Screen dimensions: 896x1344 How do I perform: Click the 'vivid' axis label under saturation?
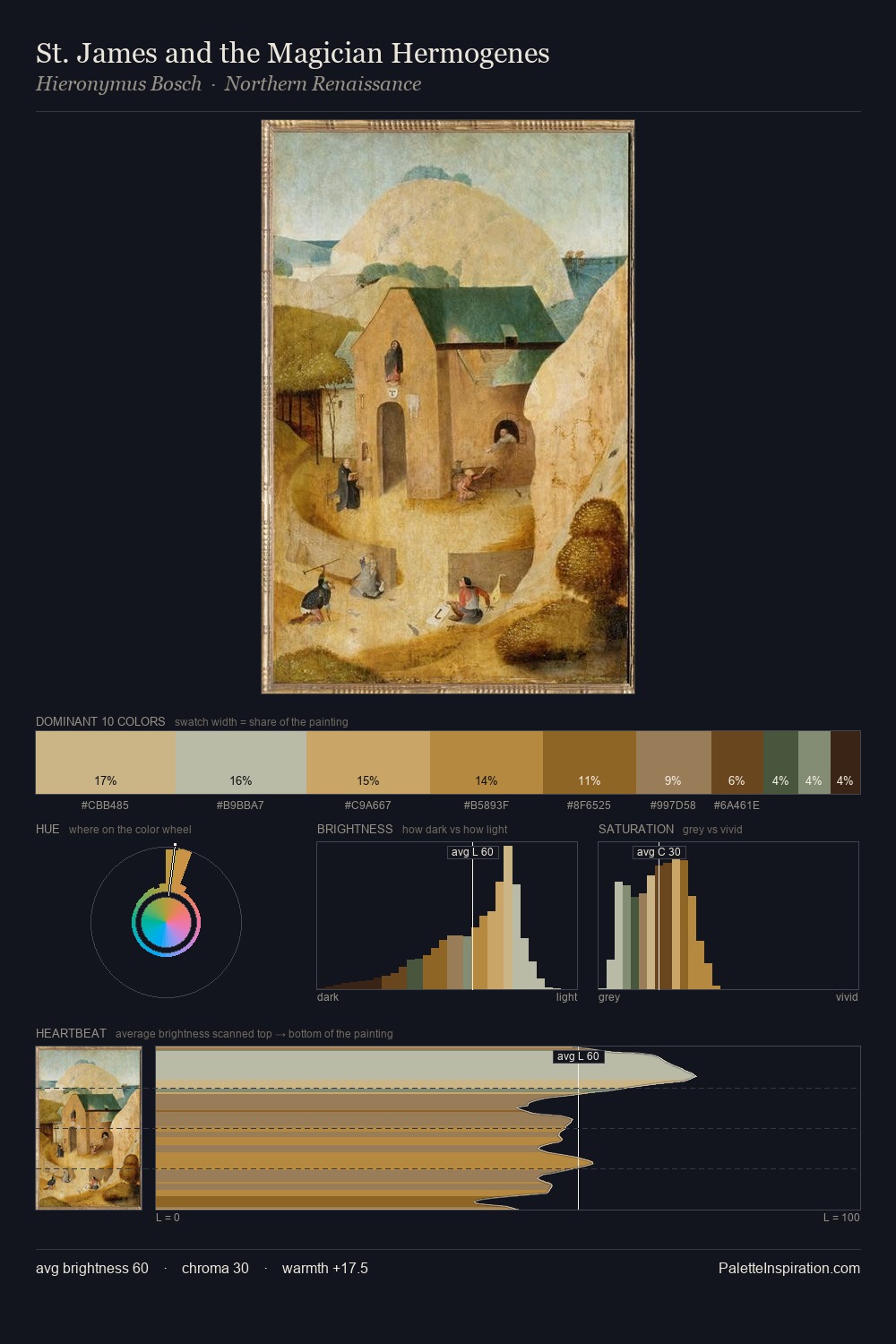click(847, 996)
